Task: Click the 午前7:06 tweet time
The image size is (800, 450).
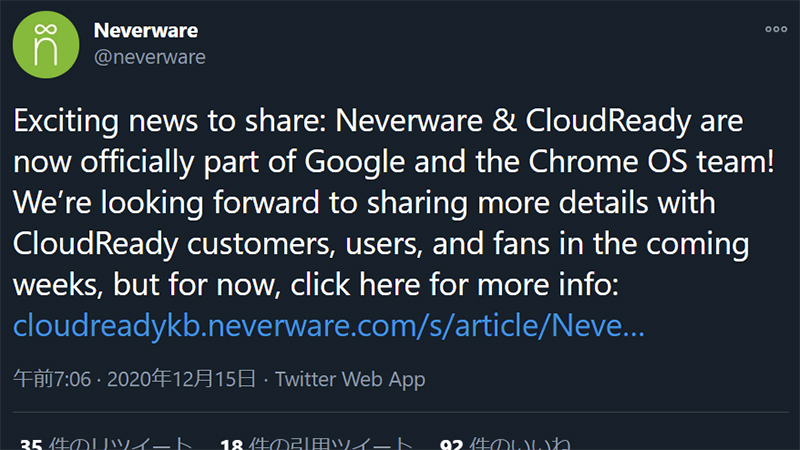Action: tap(42, 380)
